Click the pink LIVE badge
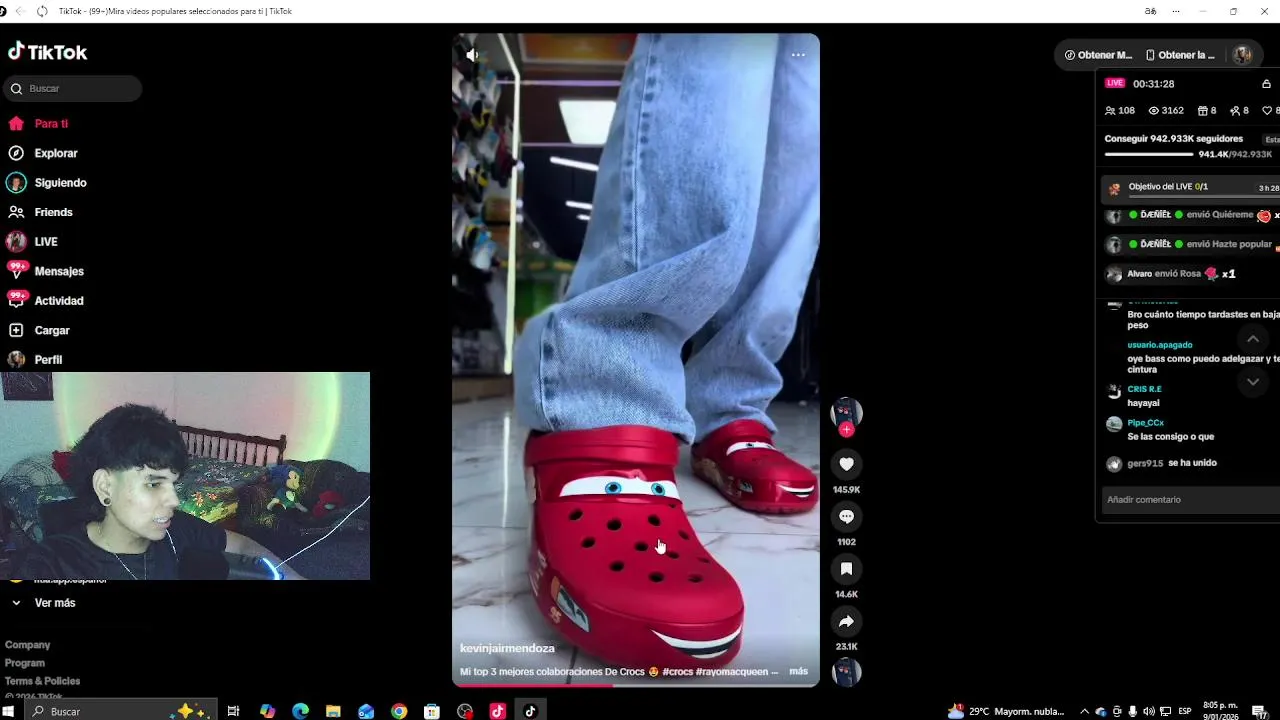The width and height of the screenshot is (1280, 720). pos(1115,83)
